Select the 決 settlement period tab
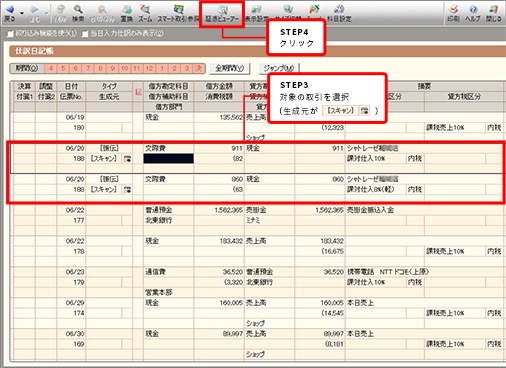Viewport: 506px width, 368px height. click(x=199, y=68)
